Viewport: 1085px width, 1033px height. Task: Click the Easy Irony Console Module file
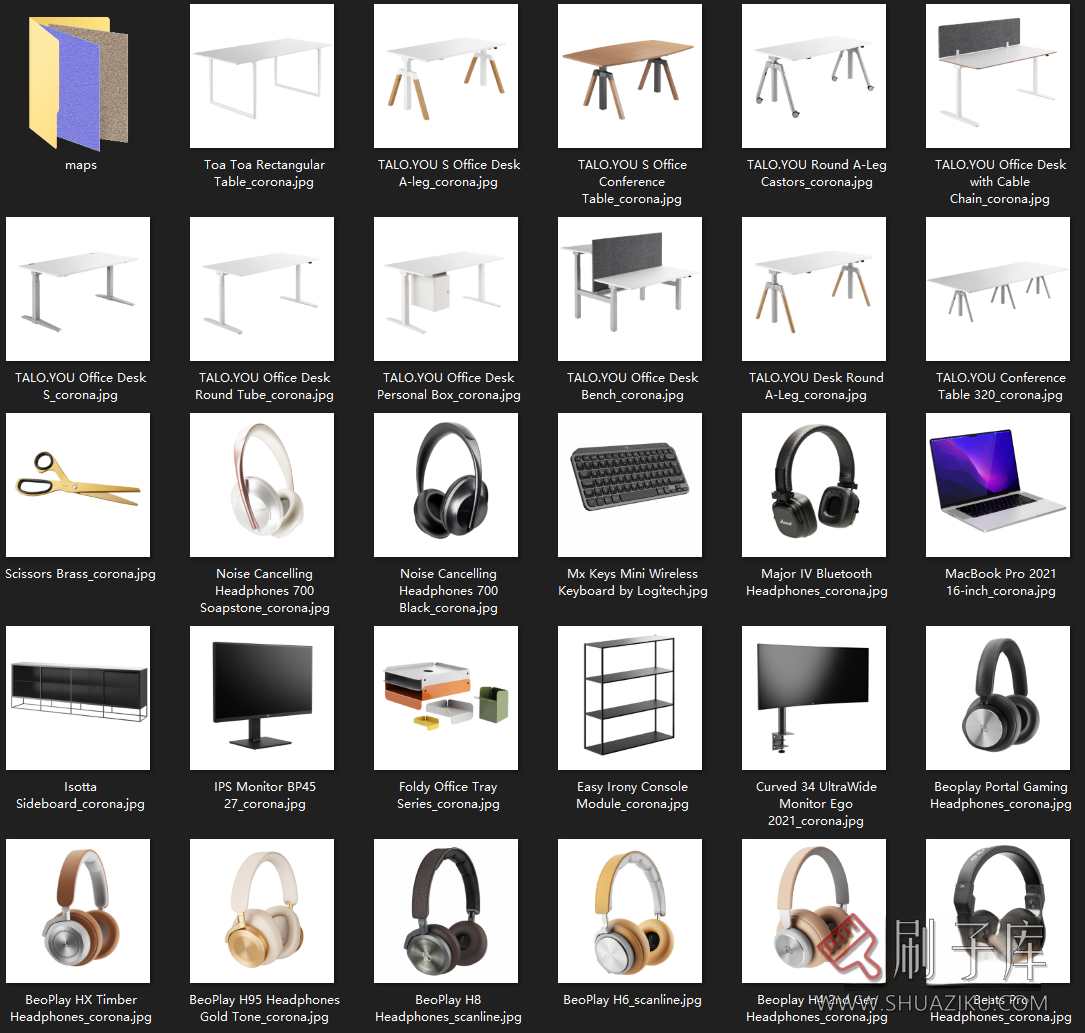(x=630, y=698)
